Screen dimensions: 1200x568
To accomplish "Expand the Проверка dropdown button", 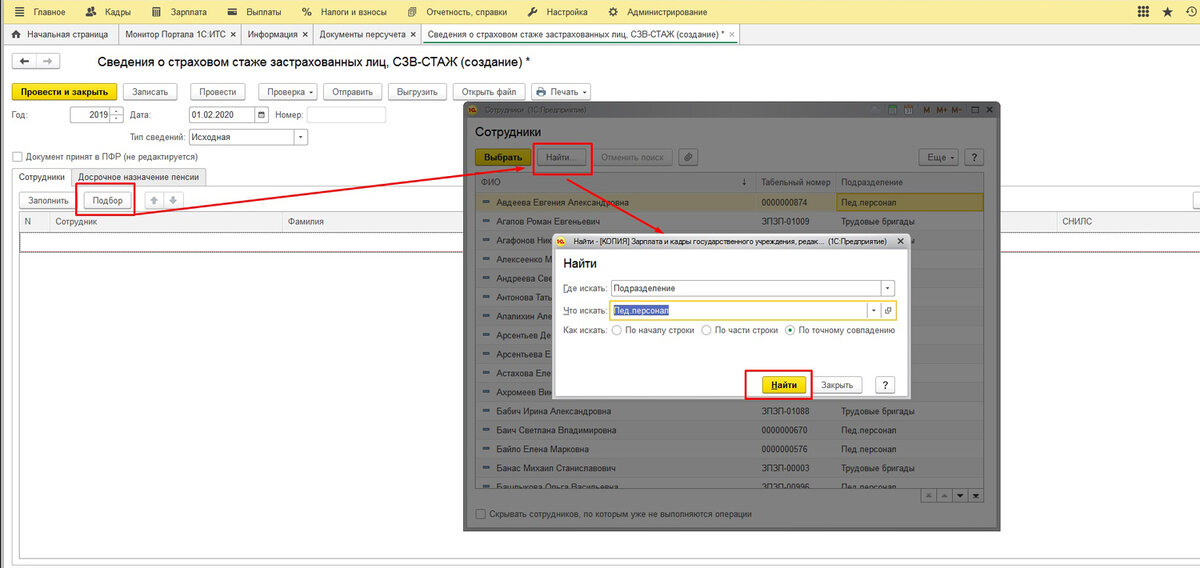I will click(x=287, y=91).
